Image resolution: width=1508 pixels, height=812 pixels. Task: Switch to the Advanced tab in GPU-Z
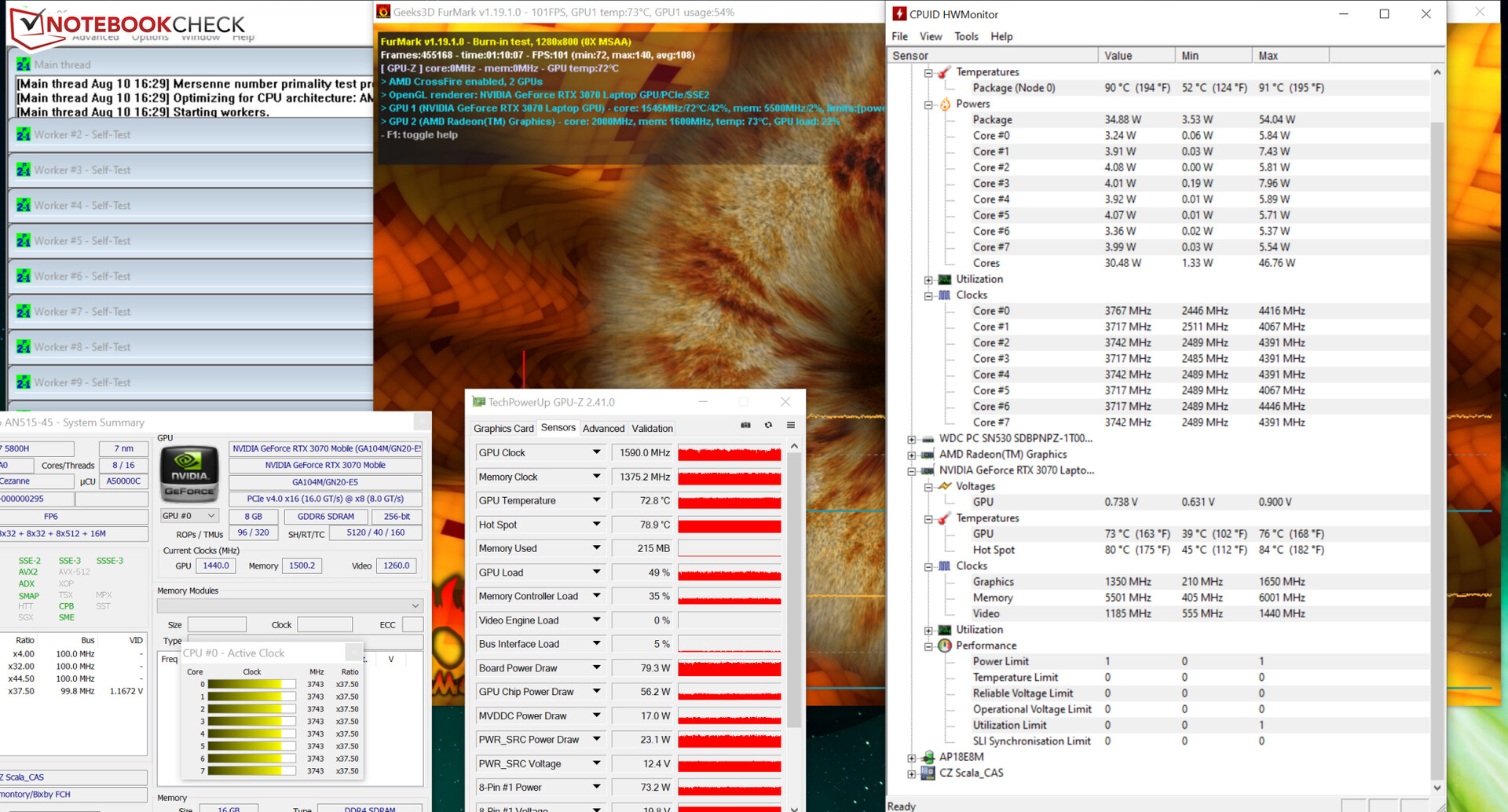point(603,428)
